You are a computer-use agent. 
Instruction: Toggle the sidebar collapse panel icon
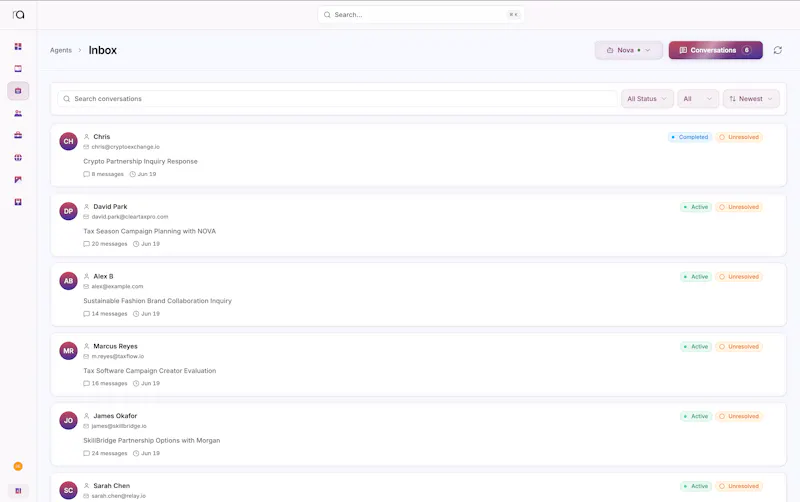tap(18, 491)
